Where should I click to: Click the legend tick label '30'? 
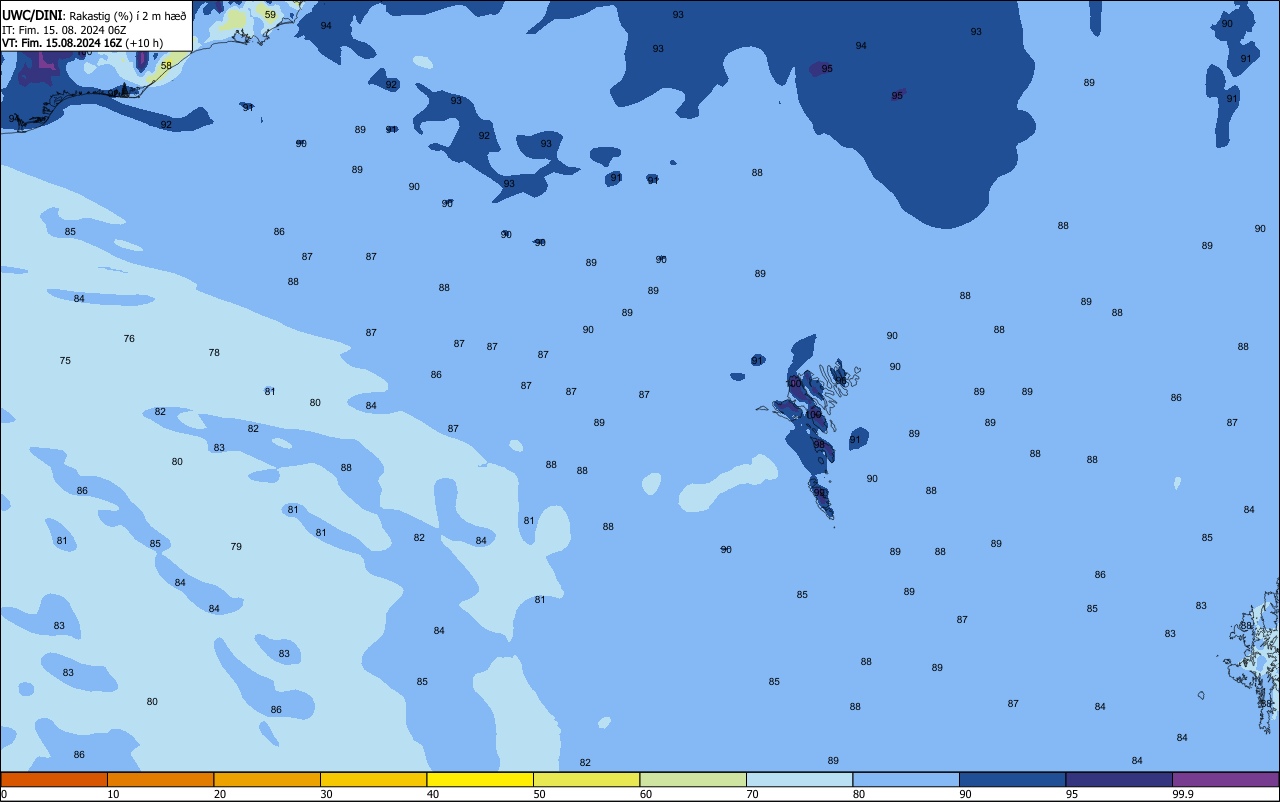pos(326,794)
